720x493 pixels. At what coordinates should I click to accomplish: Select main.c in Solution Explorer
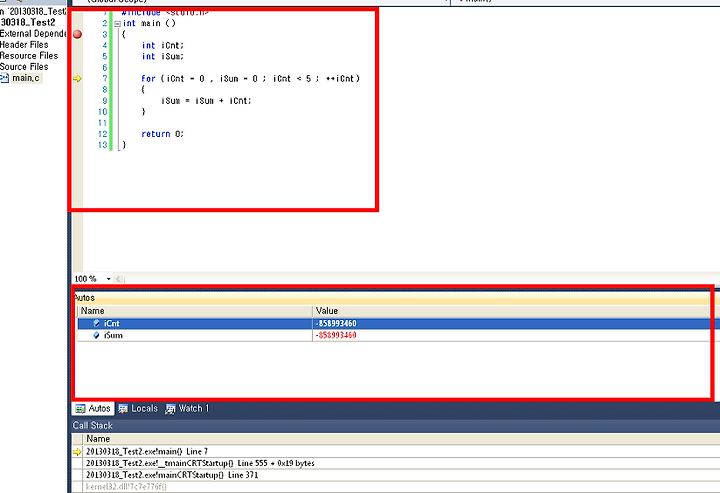pyautogui.click(x=26, y=78)
